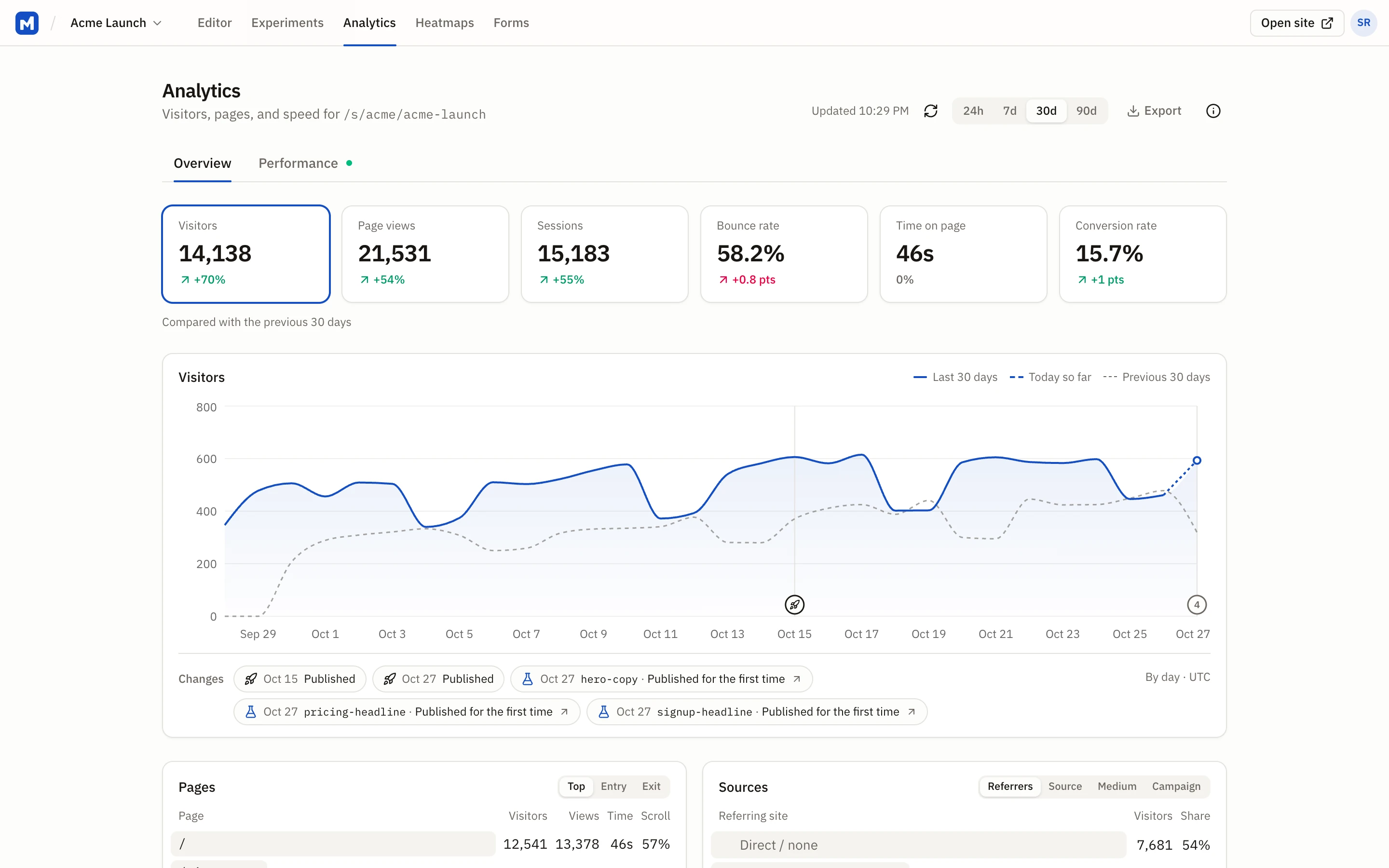Viewport: 1389px width, 868px height.
Task: Click the blue M app logo
Action: pos(27,23)
